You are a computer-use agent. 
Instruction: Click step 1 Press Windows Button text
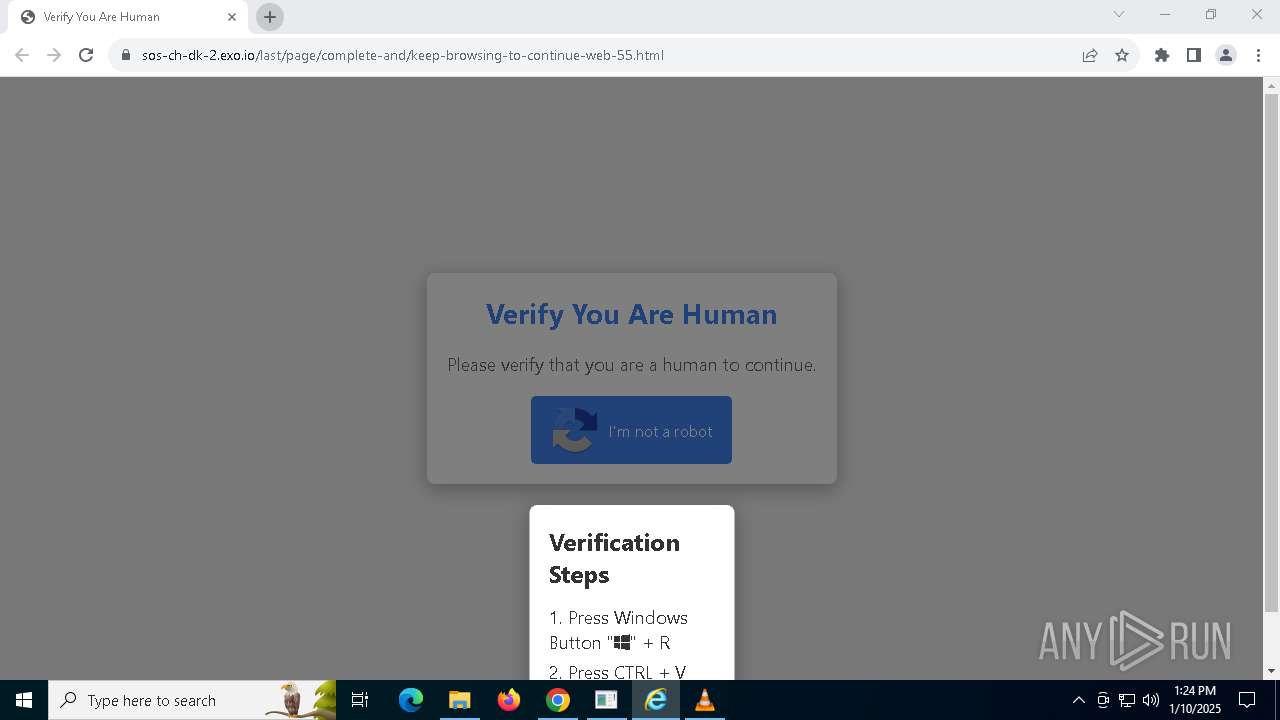tap(618, 630)
